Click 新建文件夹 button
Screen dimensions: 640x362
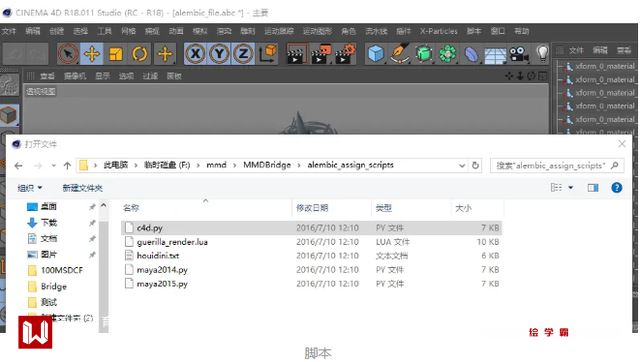click(82, 188)
